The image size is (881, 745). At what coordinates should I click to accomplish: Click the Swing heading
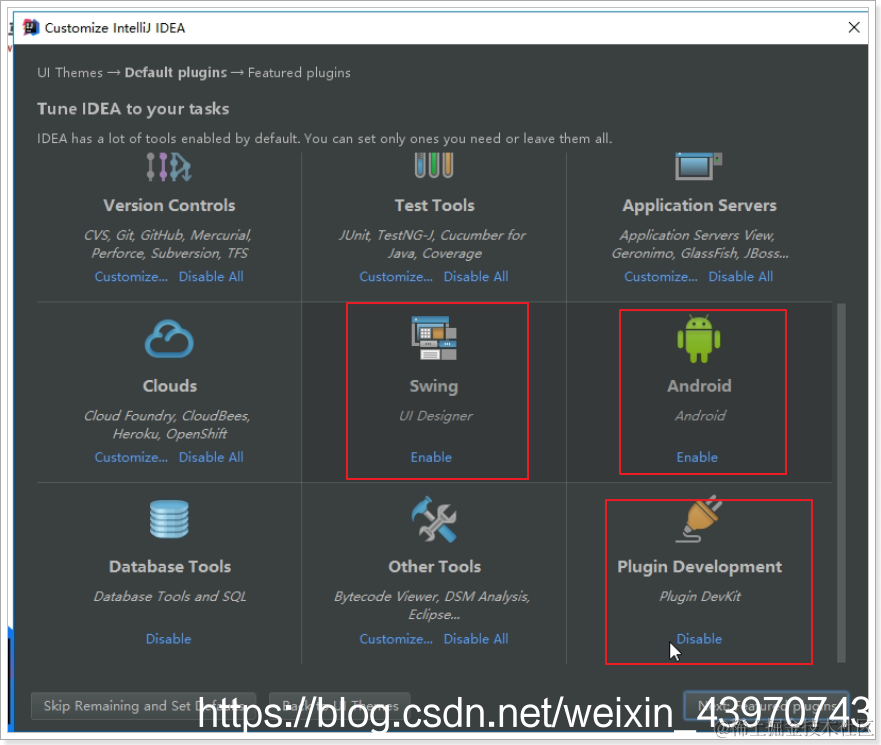point(434,387)
